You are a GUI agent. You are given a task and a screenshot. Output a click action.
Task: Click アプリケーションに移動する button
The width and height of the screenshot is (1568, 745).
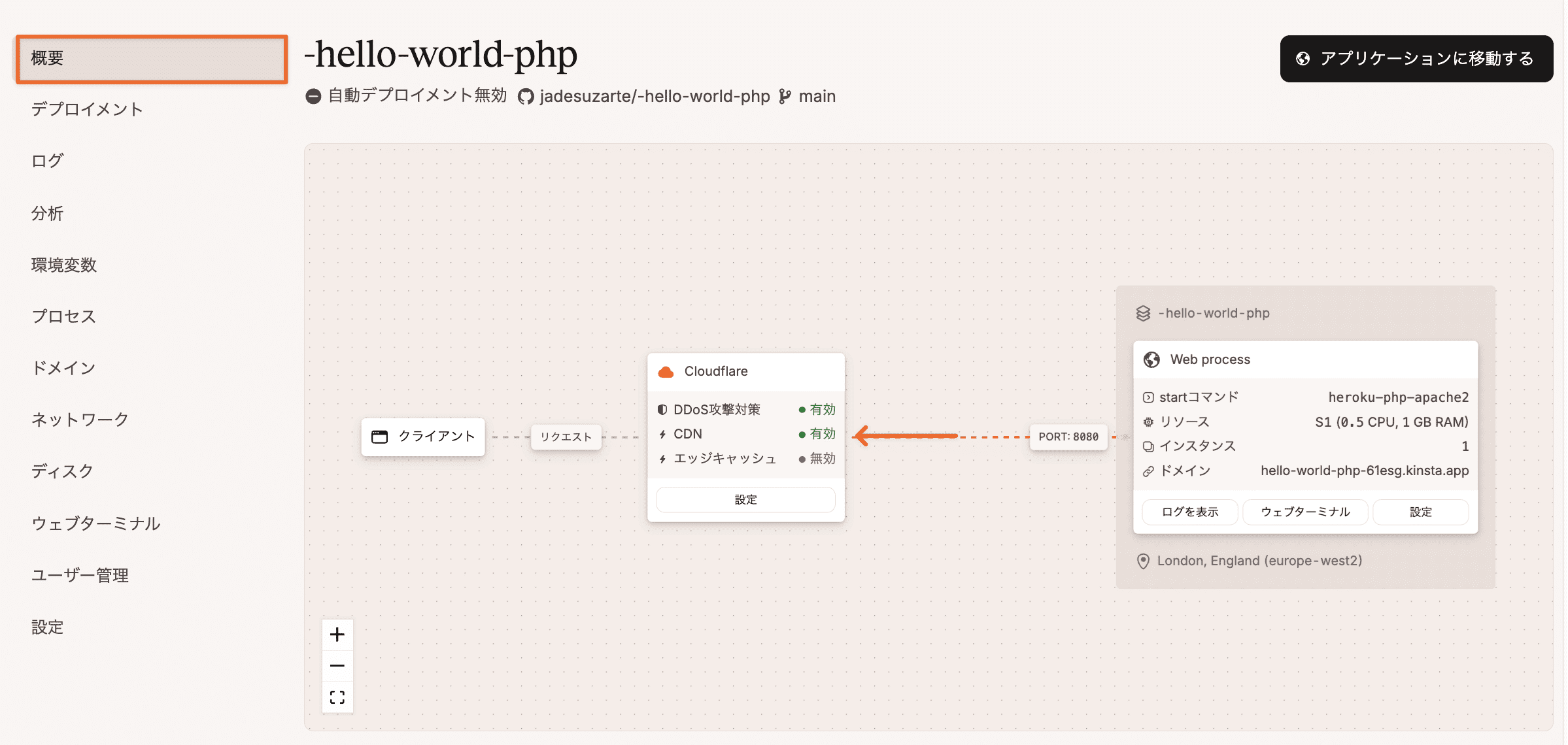tap(1416, 59)
